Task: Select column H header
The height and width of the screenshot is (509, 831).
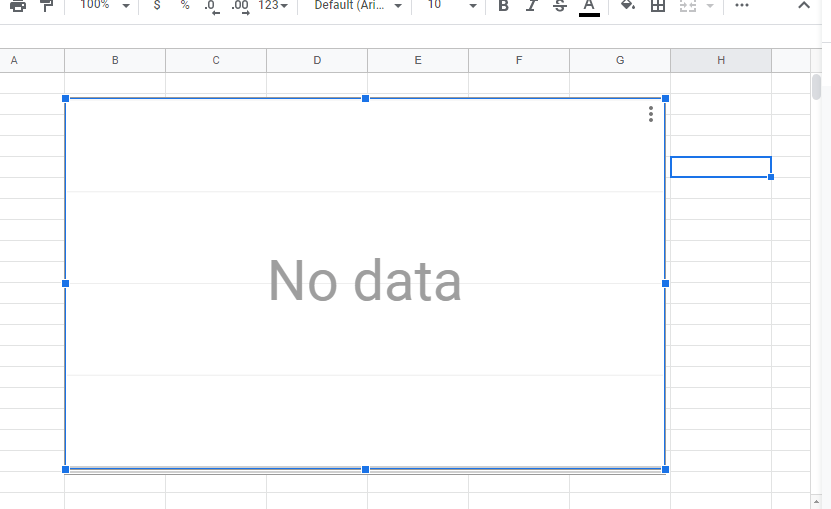Action: [x=721, y=60]
